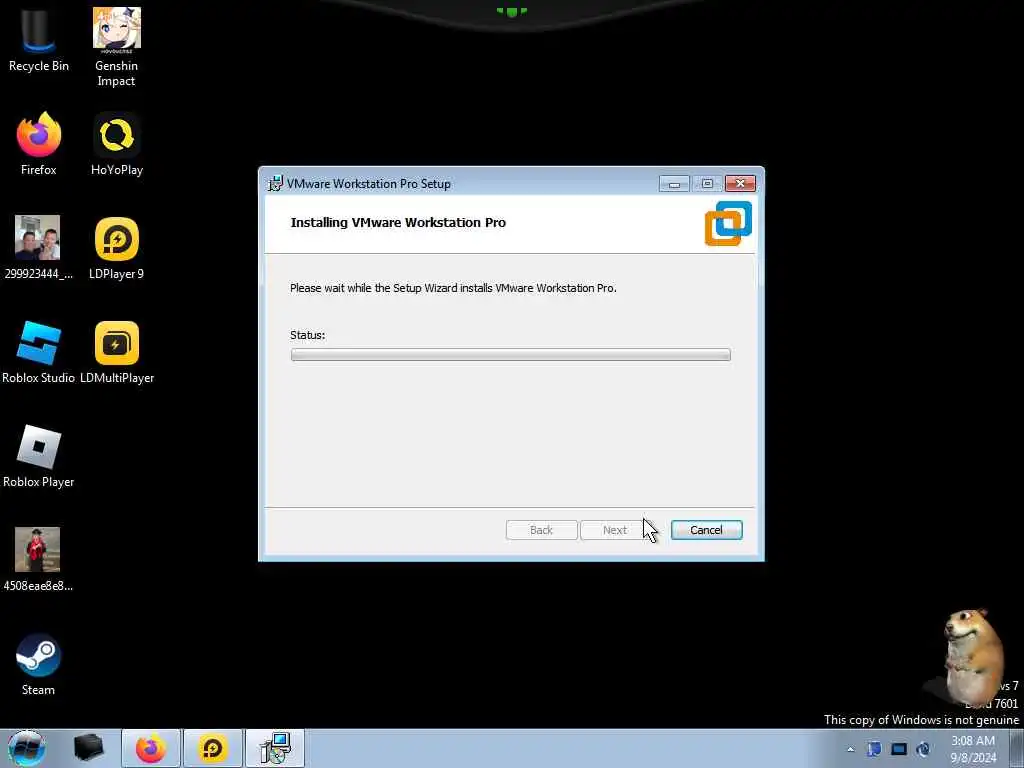Viewport: 1024px width, 768px height.
Task: Click the Show desktop strip at taskbar end
Action: coord(1016,748)
